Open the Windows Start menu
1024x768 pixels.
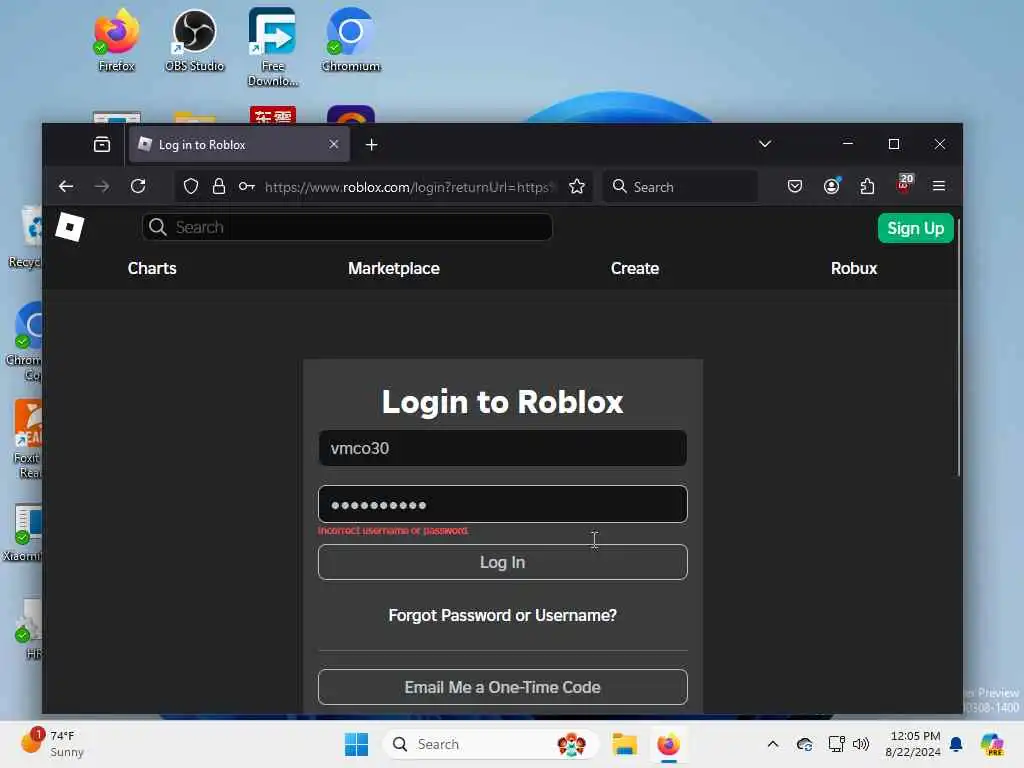(x=357, y=744)
